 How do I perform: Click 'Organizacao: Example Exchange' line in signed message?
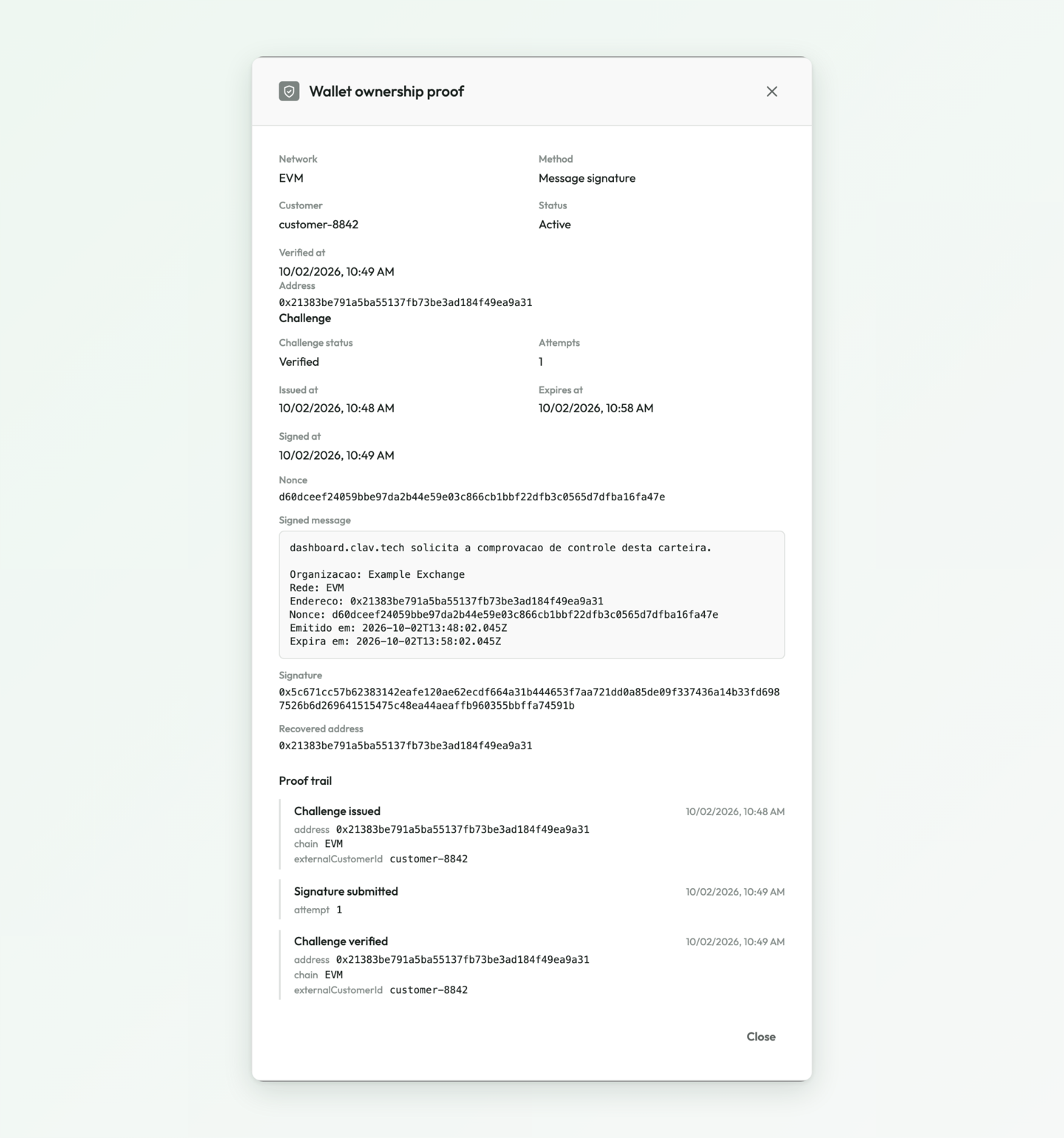tap(377, 574)
